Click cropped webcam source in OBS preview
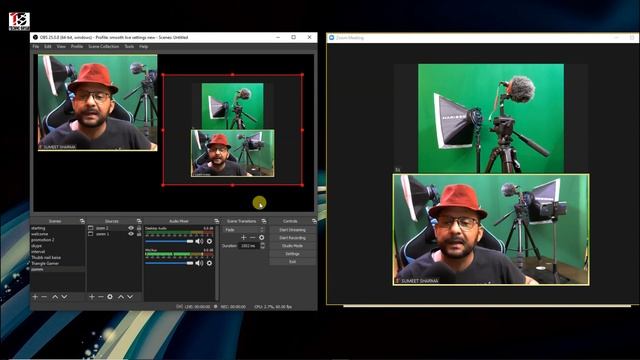The height and width of the screenshot is (360, 640). point(98,102)
